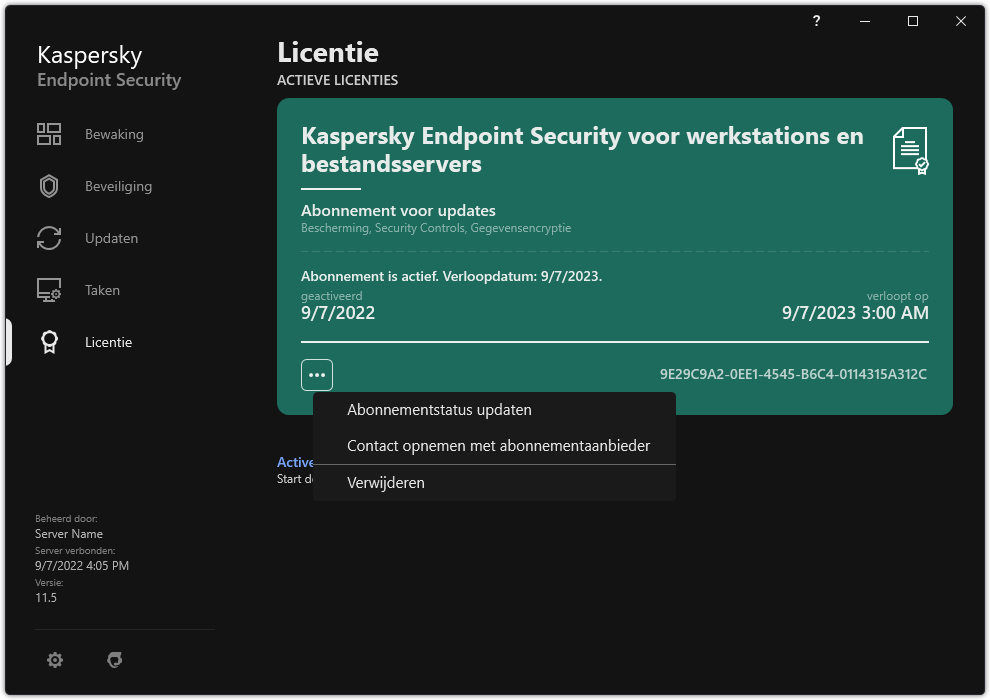The height and width of the screenshot is (700, 990).
Task: Click the Abonnement voor updates subscription title
Action: pos(398,210)
